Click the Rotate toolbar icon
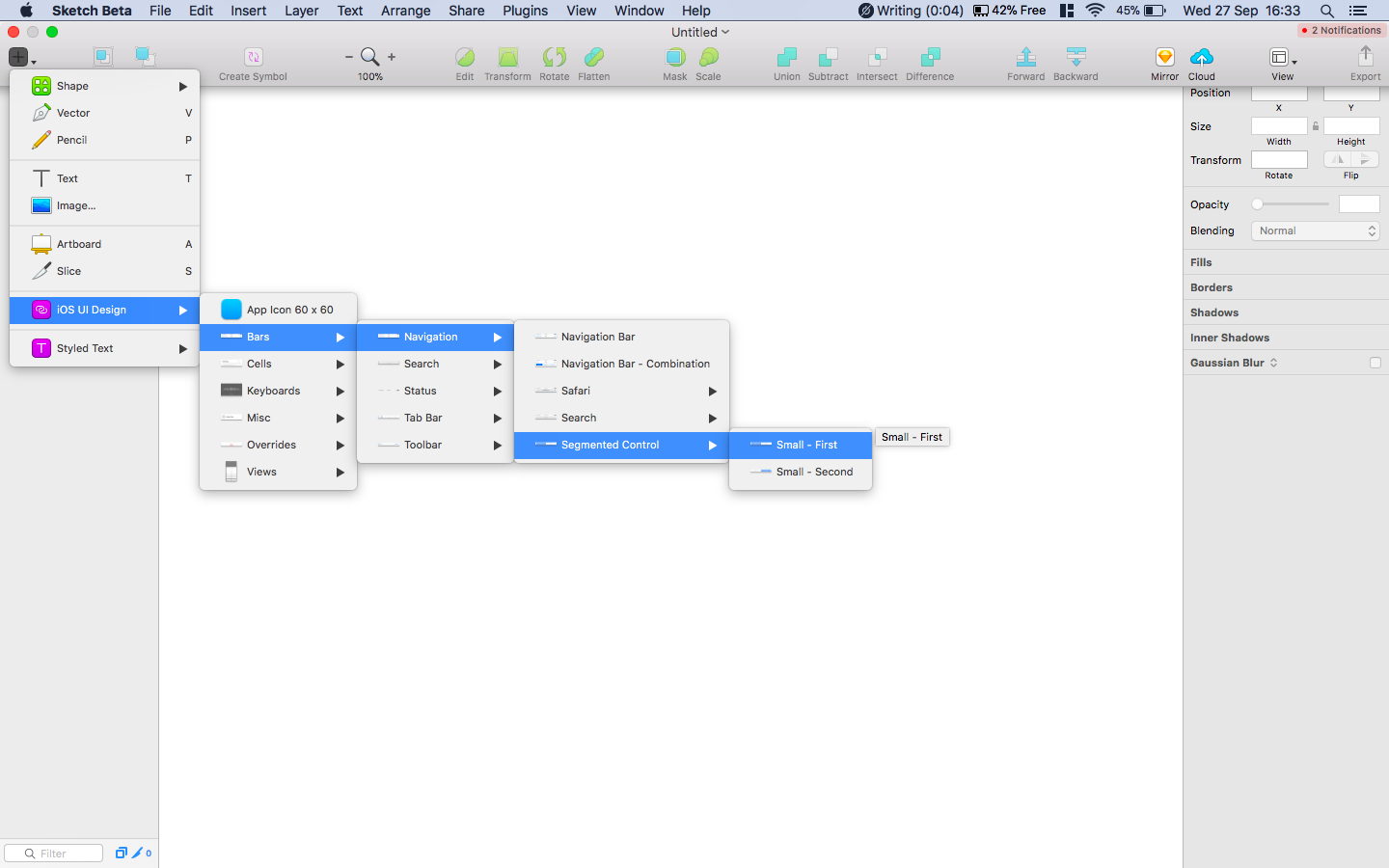Image resolution: width=1389 pixels, height=868 pixels. tap(554, 57)
